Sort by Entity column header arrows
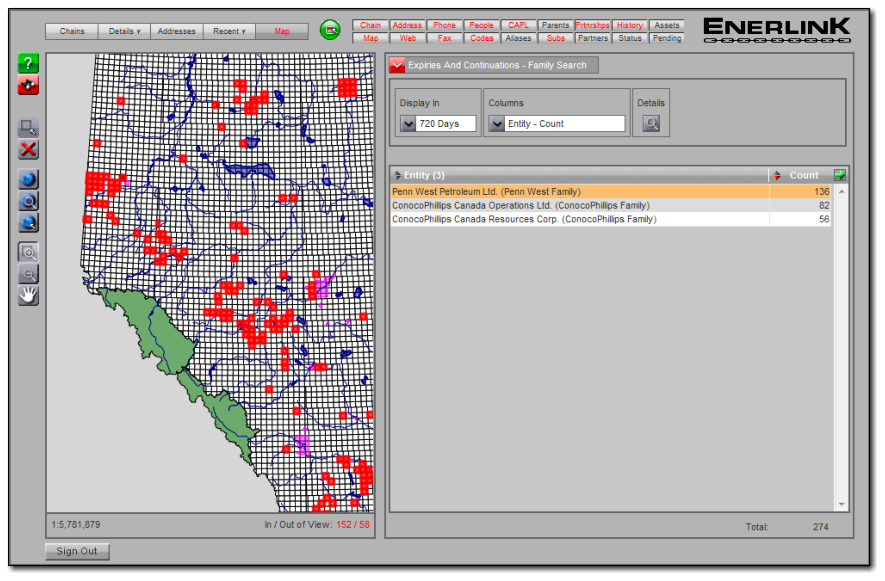This screenshot has height=581, width=885. (x=397, y=176)
